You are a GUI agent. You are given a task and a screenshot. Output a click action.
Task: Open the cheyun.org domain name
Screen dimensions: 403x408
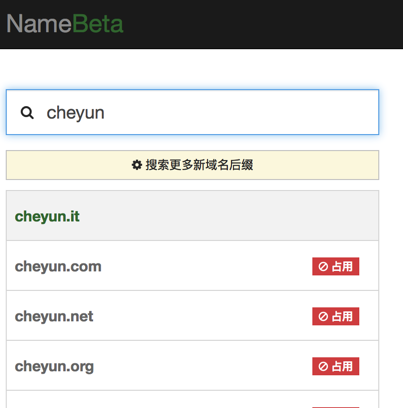pos(54,366)
